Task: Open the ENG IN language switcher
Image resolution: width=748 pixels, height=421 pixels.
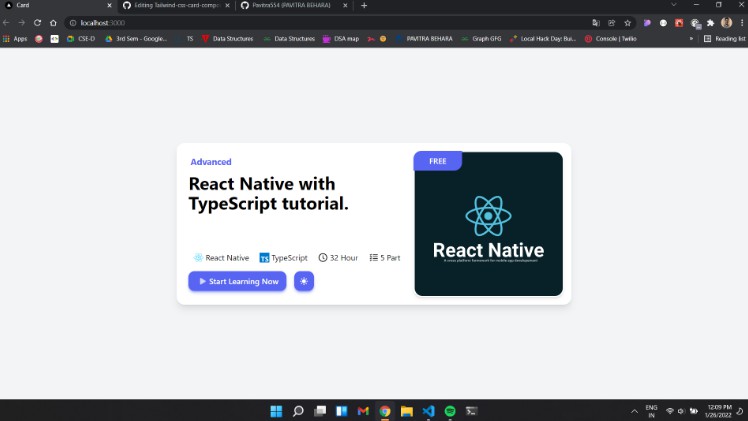Action: pyautogui.click(x=651, y=411)
